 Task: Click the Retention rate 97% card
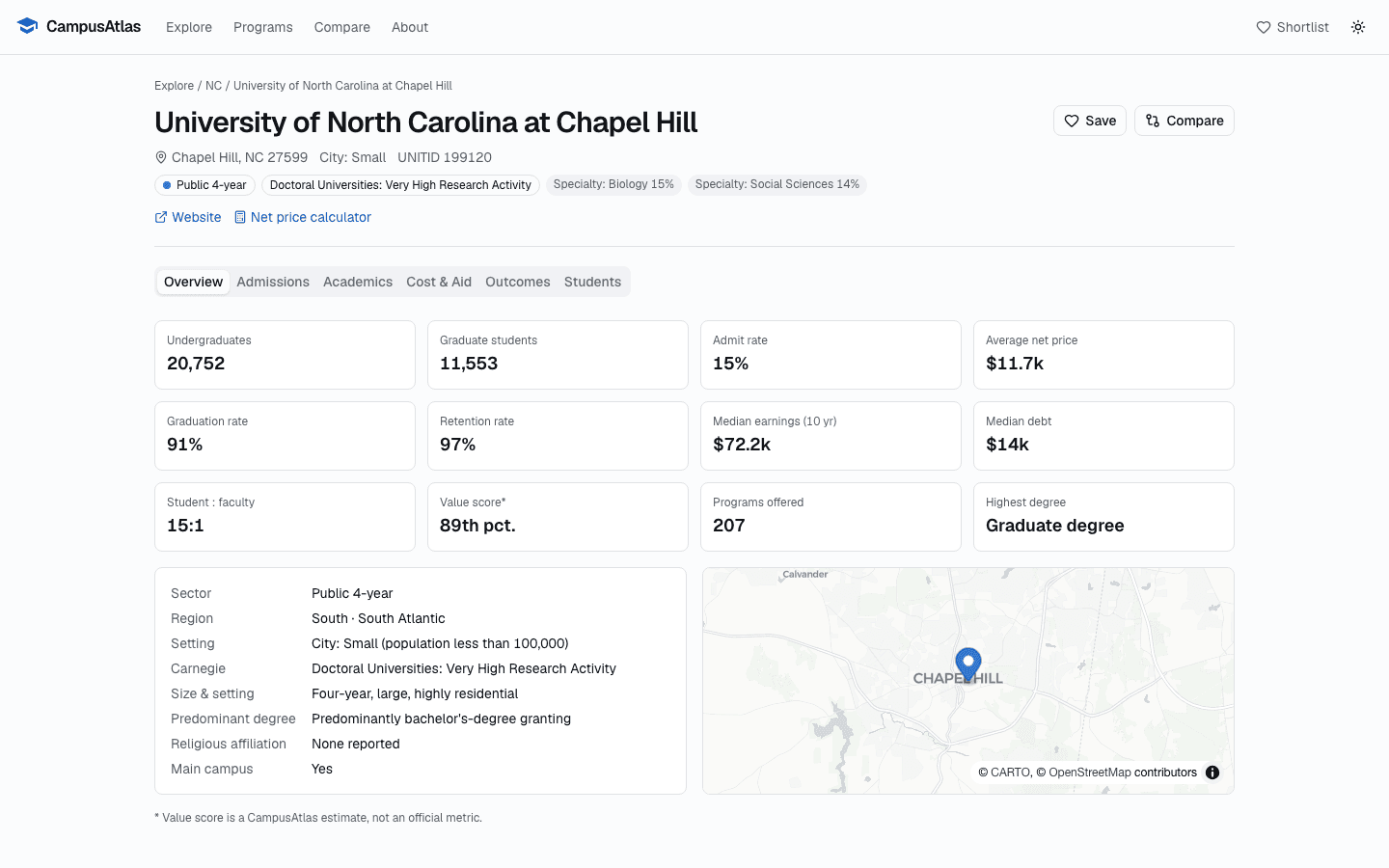[x=558, y=436]
